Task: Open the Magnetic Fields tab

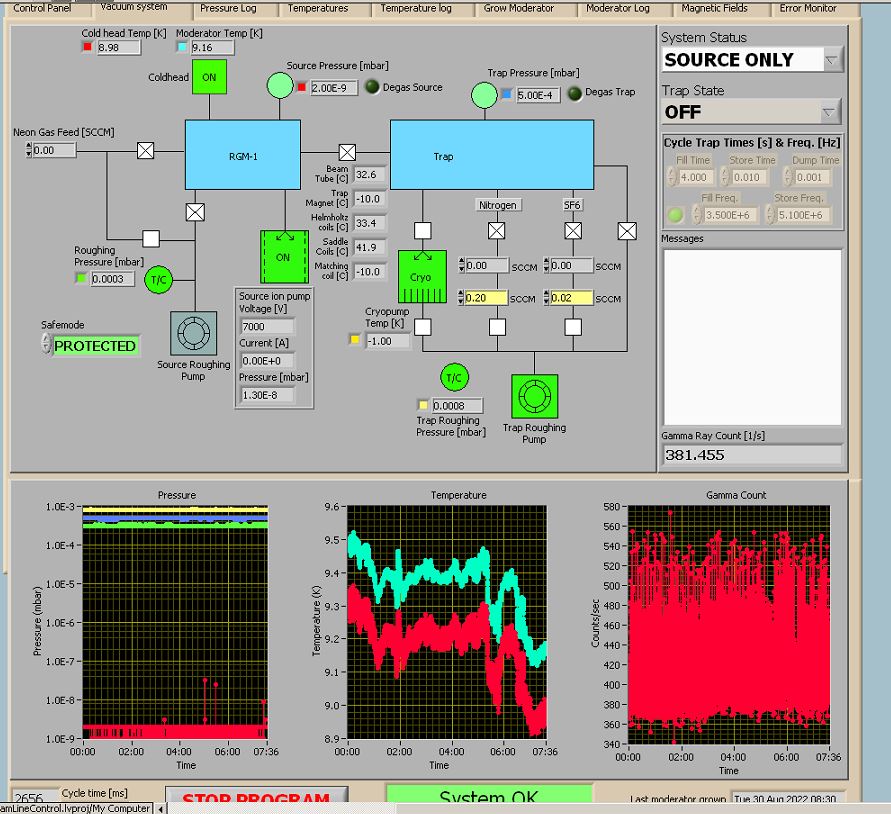Action: tap(715, 8)
